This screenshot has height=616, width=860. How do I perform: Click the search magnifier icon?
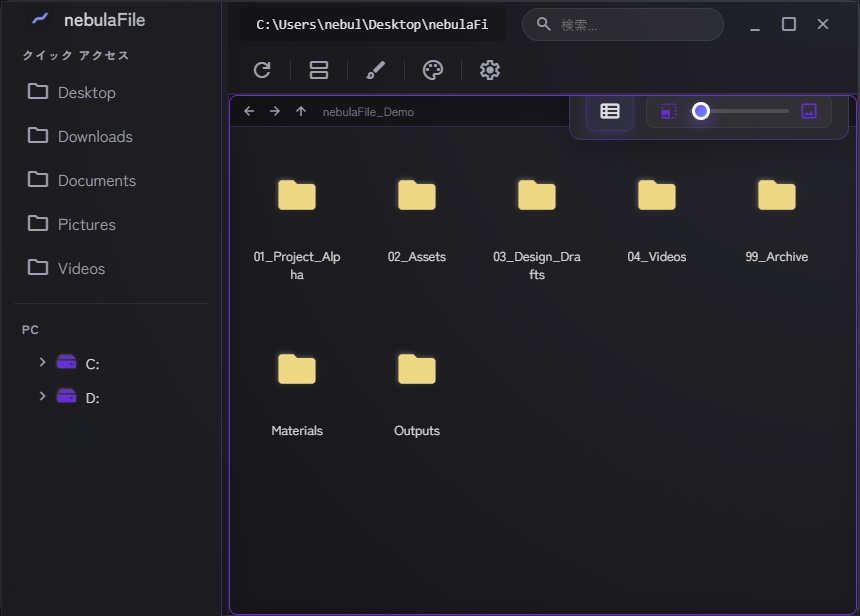click(x=544, y=24)
